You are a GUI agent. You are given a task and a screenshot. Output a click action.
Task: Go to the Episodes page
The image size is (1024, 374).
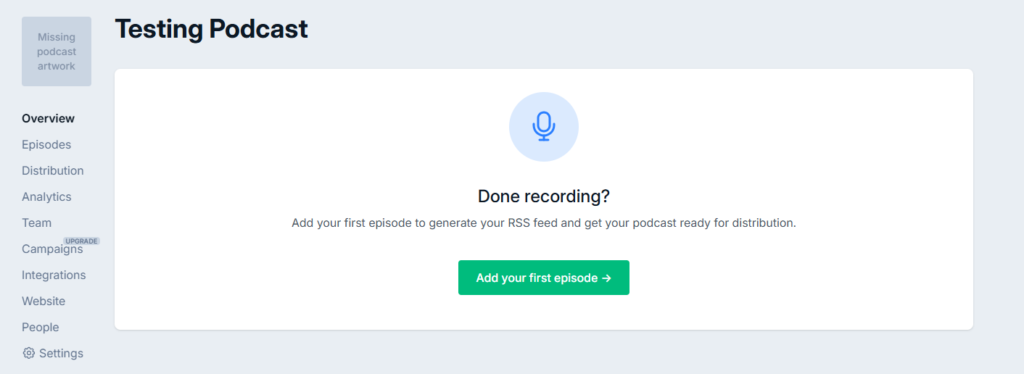coord(46,144)
